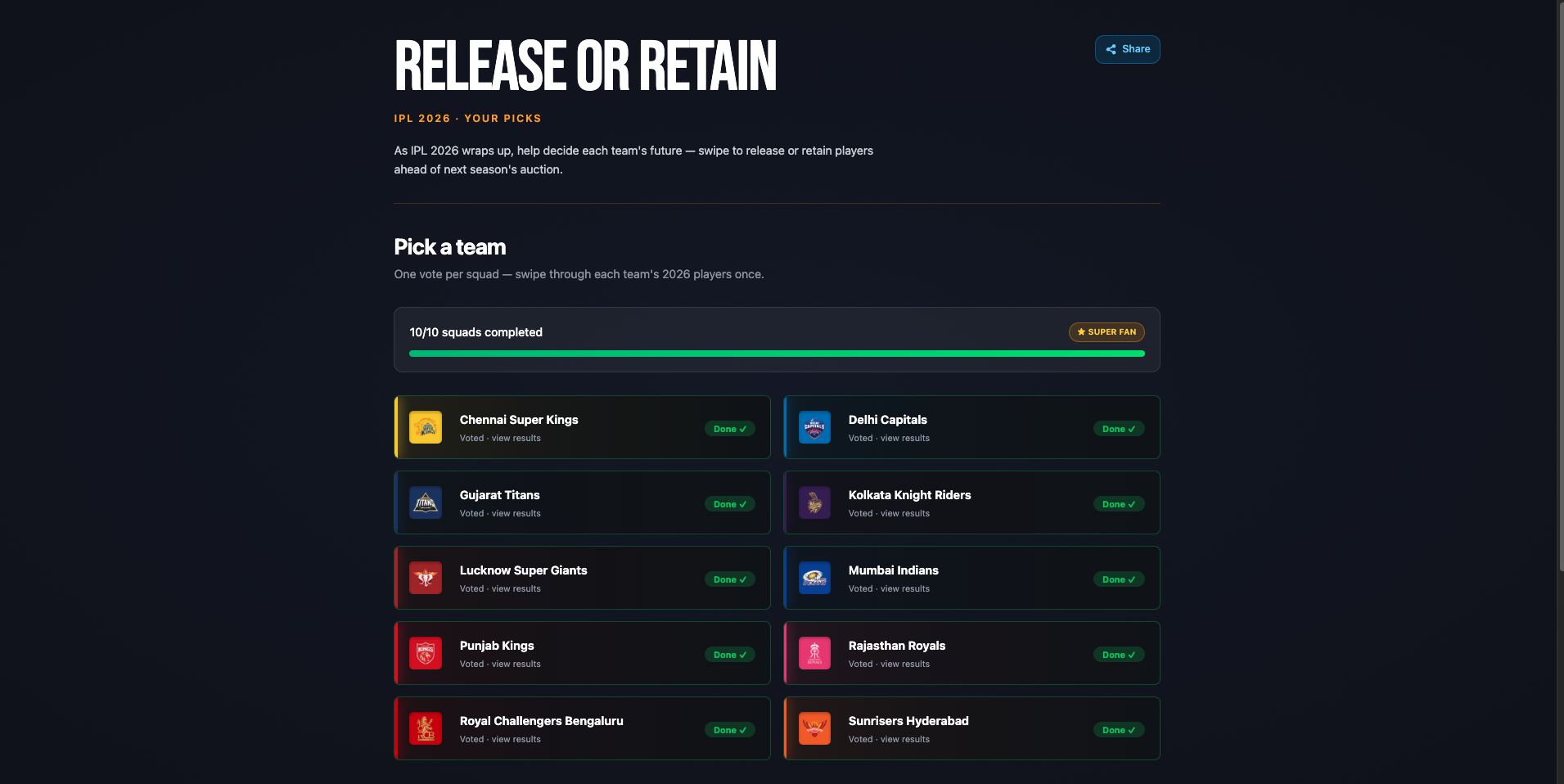The width and height of the screenshot is (1564, 784).
Task: Open Gujarat Titans' view results link
Action: click(x=500, y=513)
